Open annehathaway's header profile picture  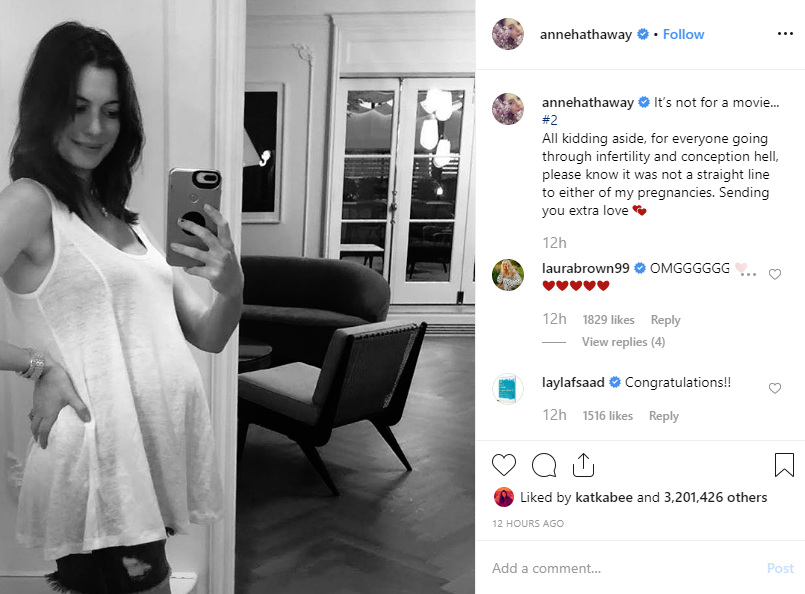(x=508, y=34)
